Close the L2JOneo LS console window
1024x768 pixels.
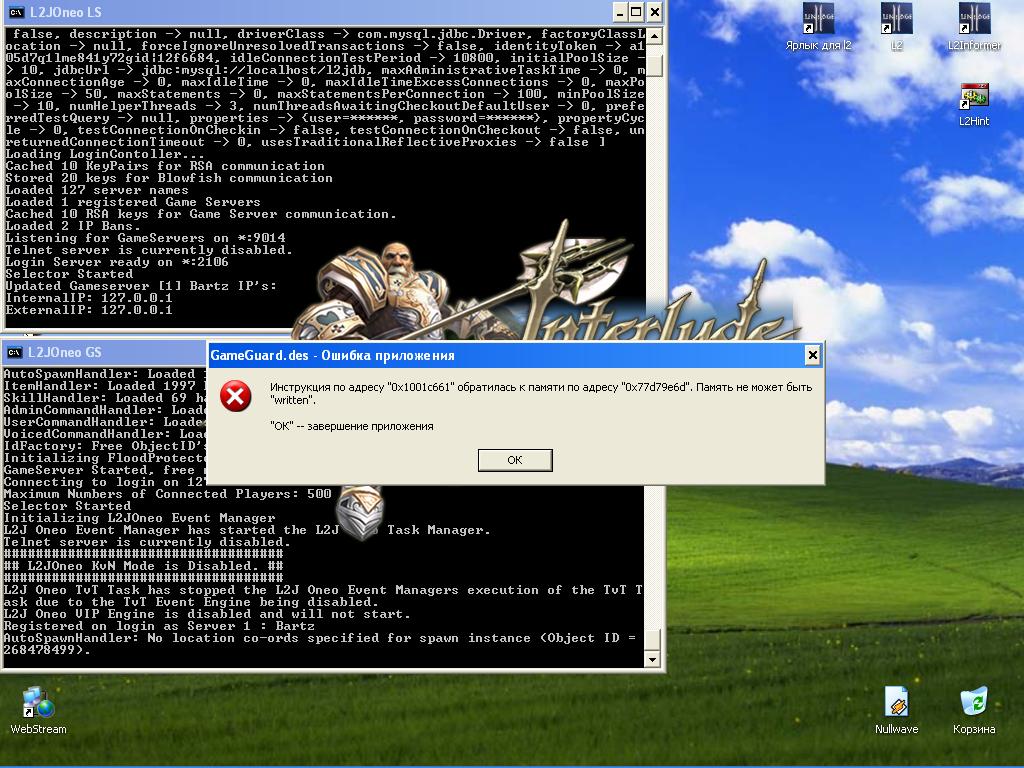tap(654, 12)
